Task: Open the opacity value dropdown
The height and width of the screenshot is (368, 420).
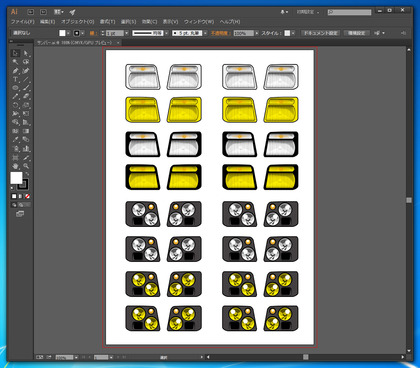Action: click(257, 33)
